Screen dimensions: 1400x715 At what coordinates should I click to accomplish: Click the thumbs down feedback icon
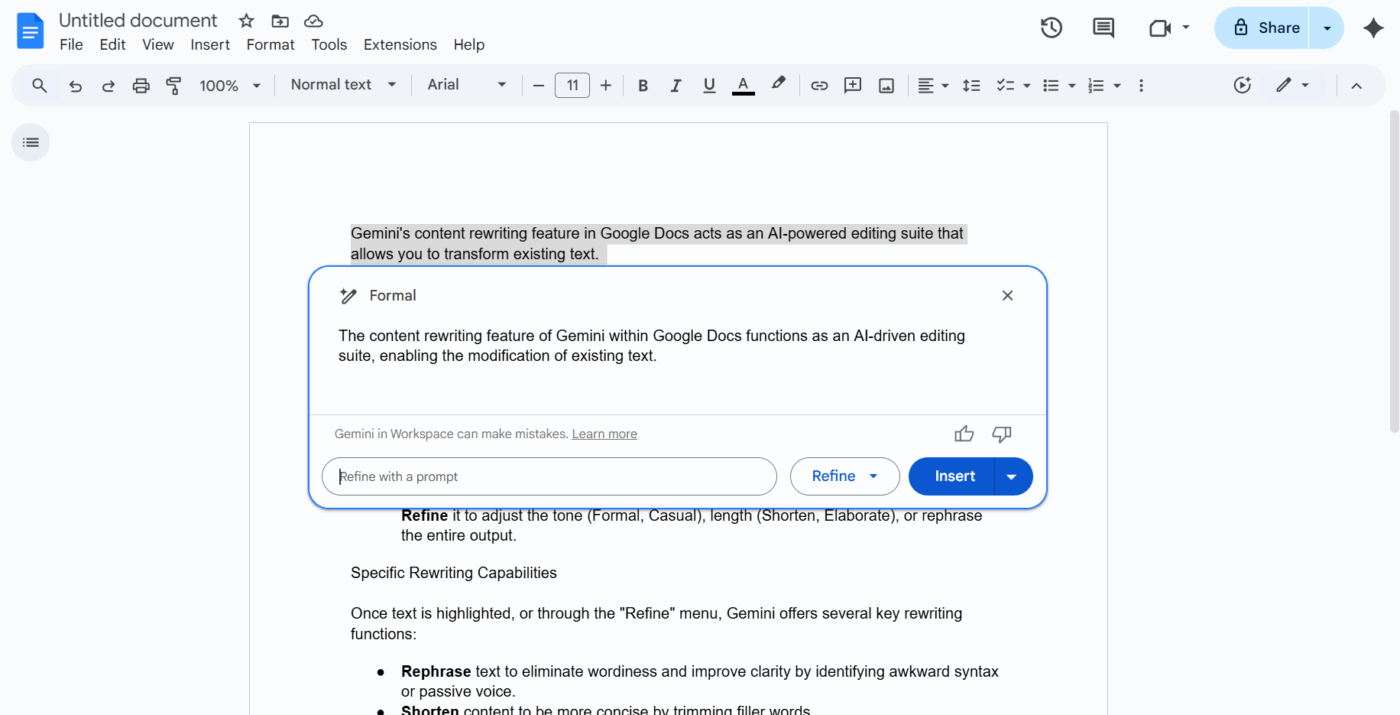1001,434
